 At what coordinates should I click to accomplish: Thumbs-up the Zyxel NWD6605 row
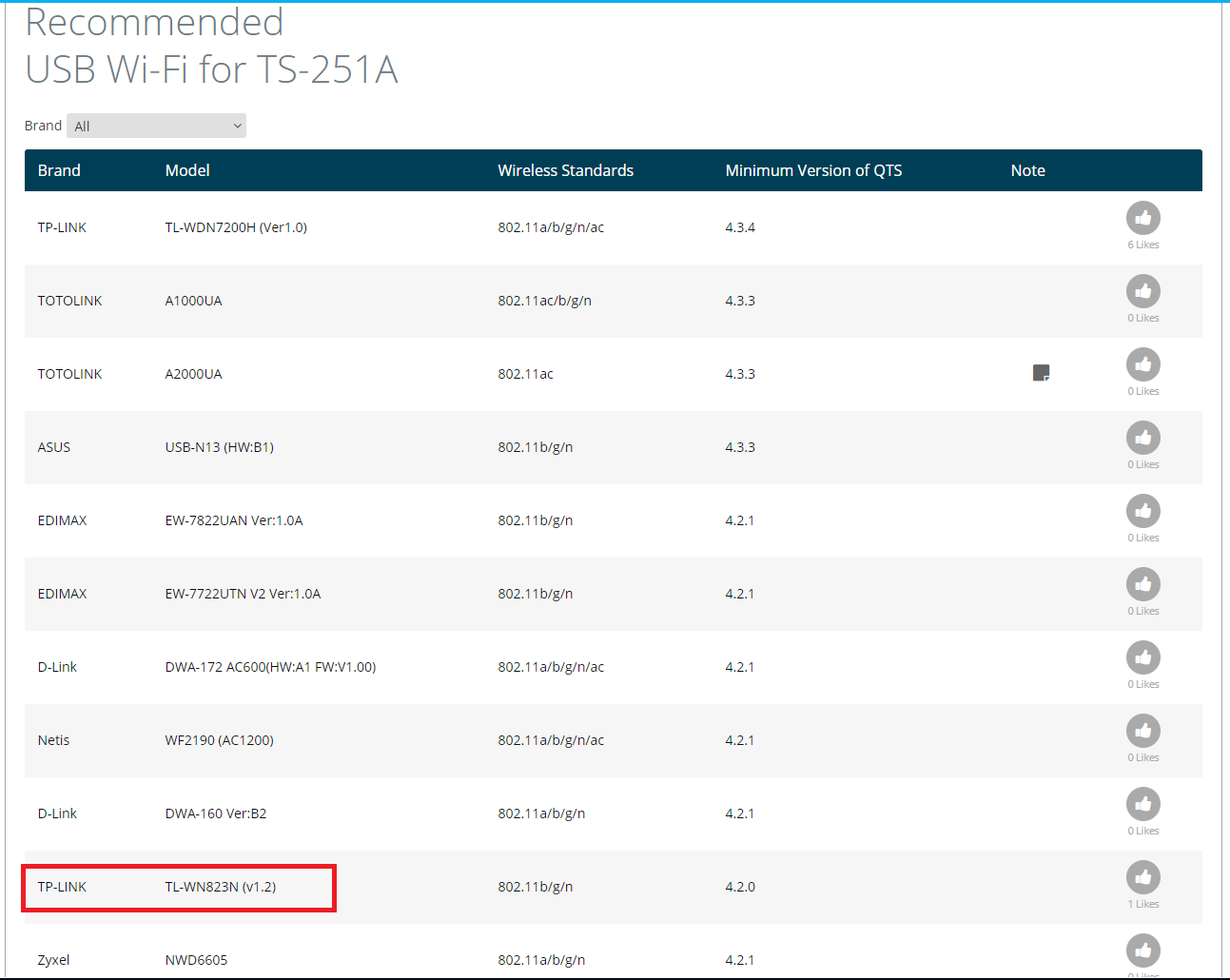point(1142,951)
